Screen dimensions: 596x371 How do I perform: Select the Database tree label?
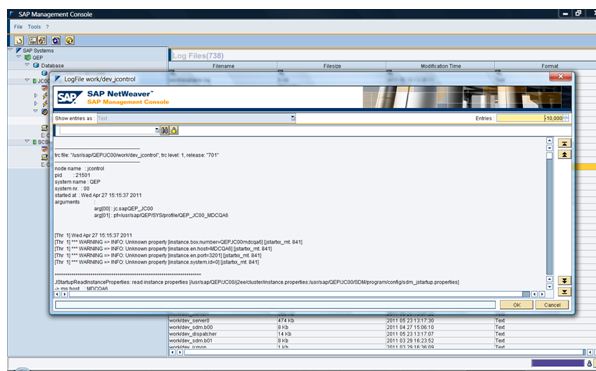click(x=52, y=65)
